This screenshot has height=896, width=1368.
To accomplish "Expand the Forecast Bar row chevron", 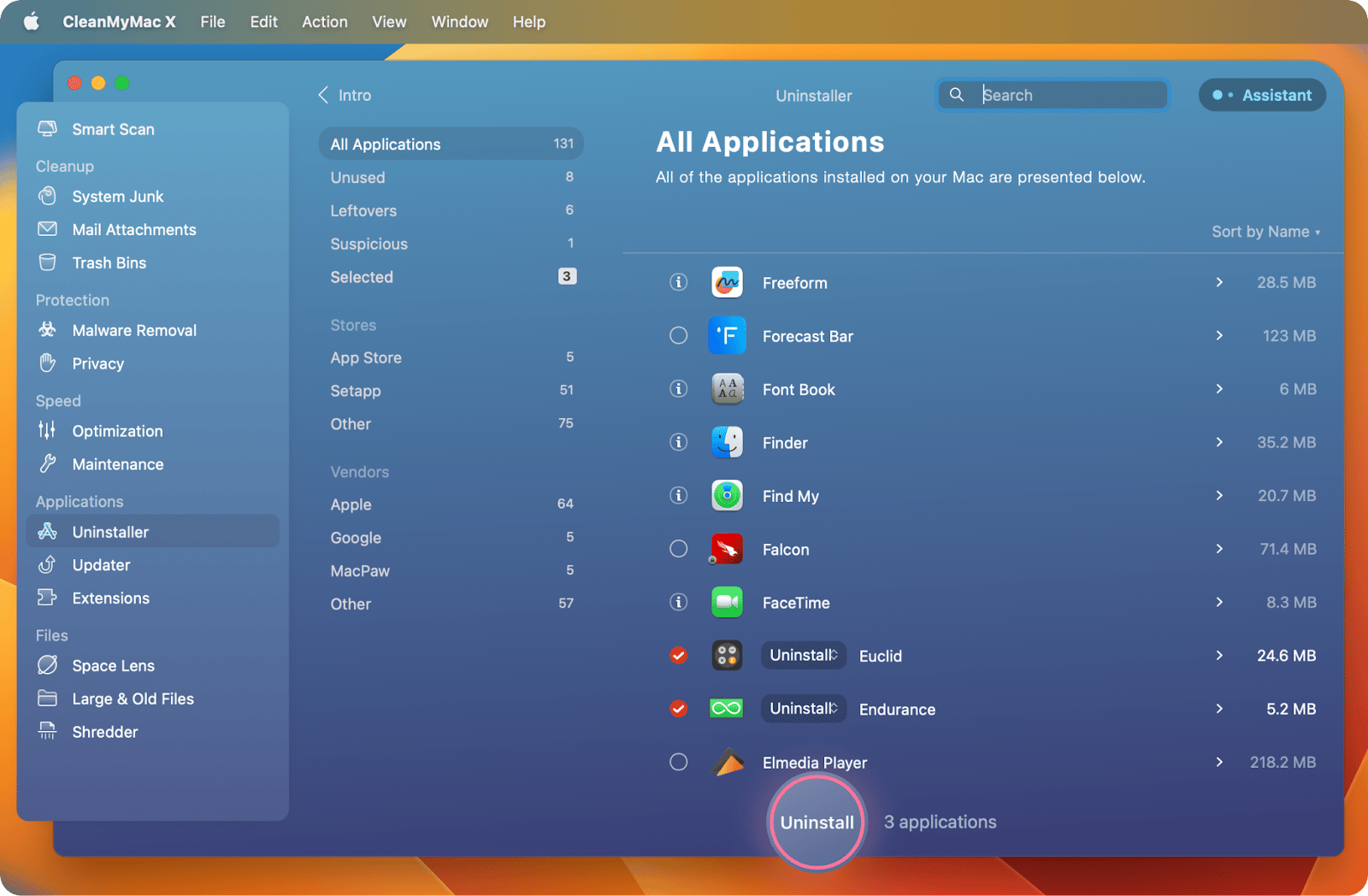I will click(1219, 335).
